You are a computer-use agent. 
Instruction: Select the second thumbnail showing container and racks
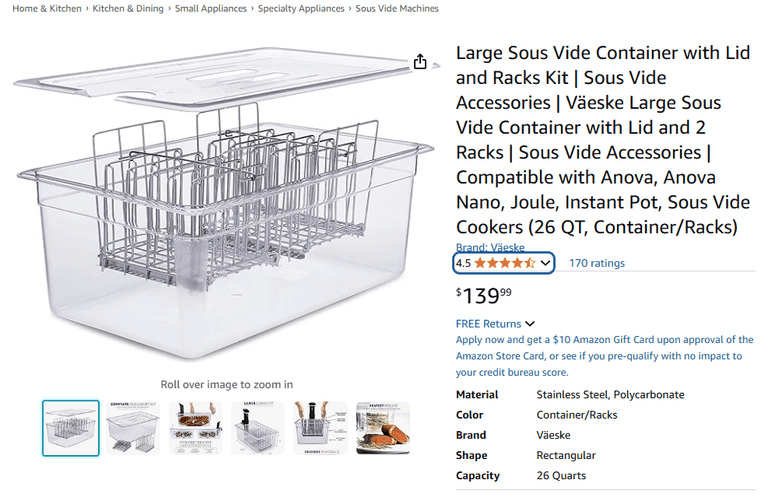point(133,428)
